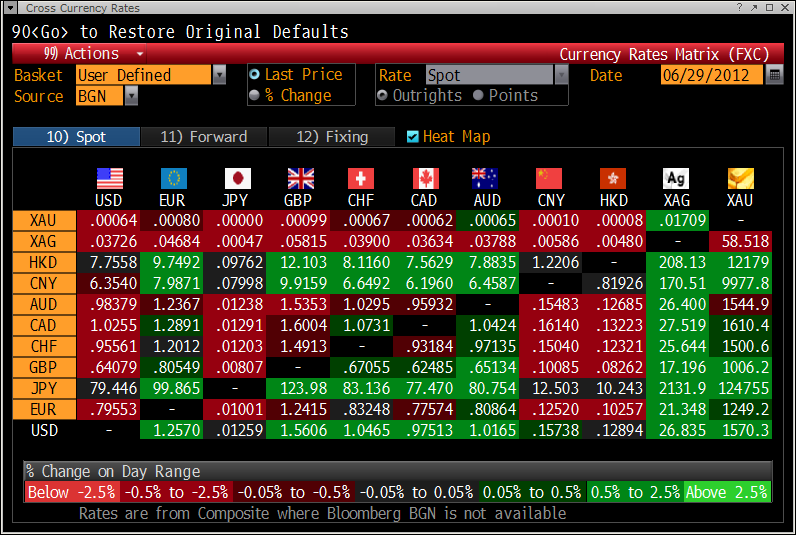Click the USD flag column icon

pos(109,178)
